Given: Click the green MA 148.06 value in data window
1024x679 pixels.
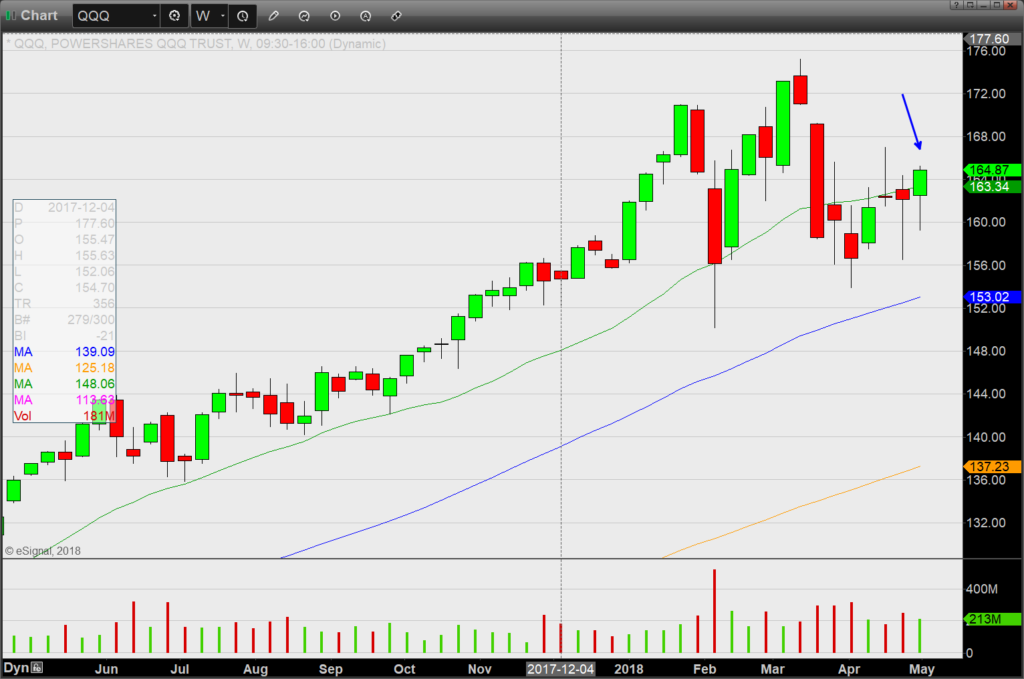Looking at the screenshot, I should pos(95,384).
